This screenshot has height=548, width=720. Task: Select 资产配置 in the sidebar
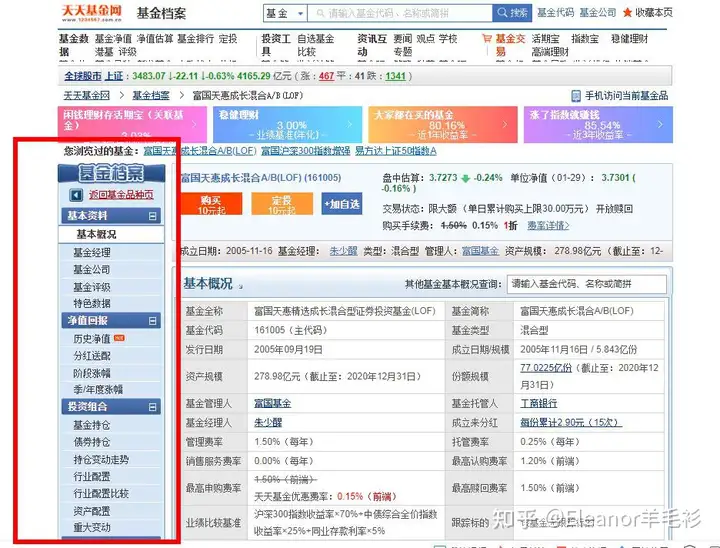tap(92, 511)
